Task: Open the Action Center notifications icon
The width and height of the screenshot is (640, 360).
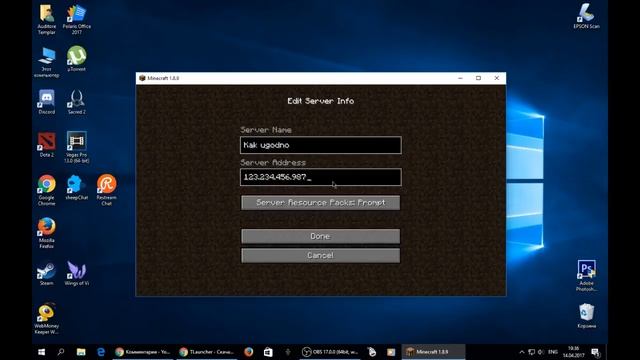Action: [596, 352]
